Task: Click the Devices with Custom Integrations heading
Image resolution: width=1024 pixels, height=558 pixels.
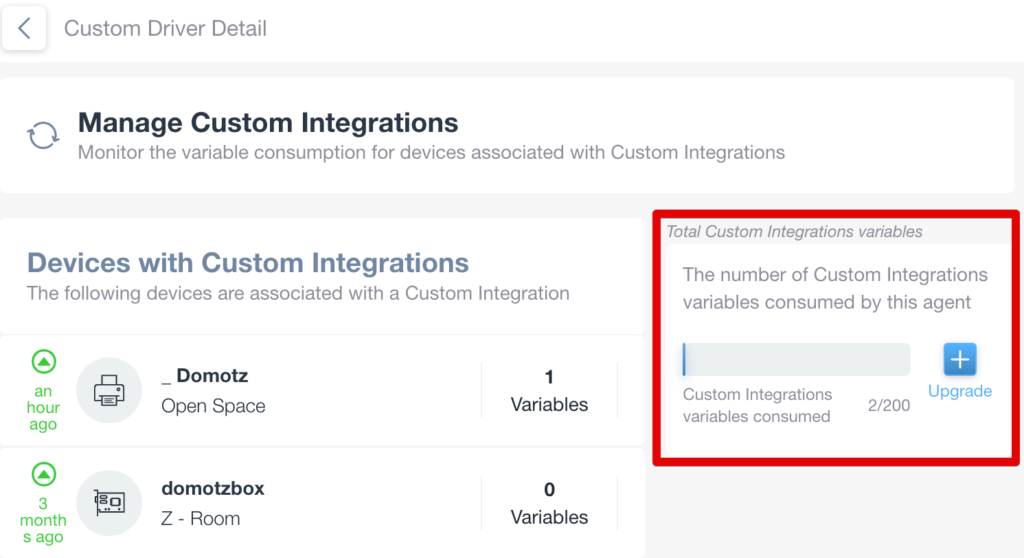Action: pyautogui.click(x=248, y=263)
